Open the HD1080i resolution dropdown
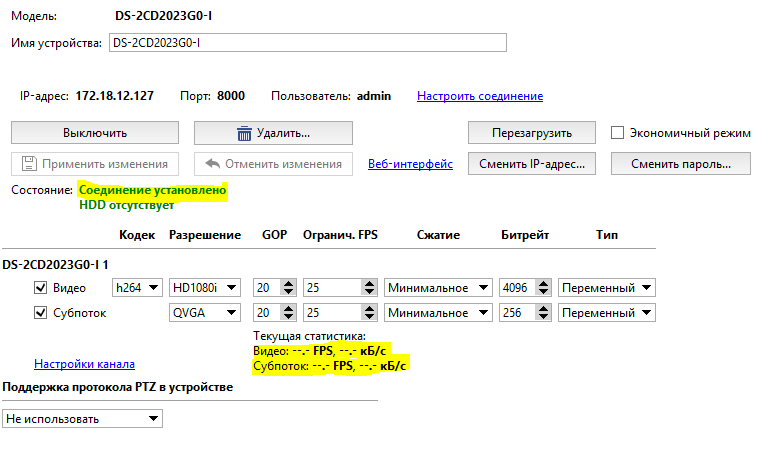The width and height of the screenshot is (770, 454). pyautogui.click(x=205, y=288)
